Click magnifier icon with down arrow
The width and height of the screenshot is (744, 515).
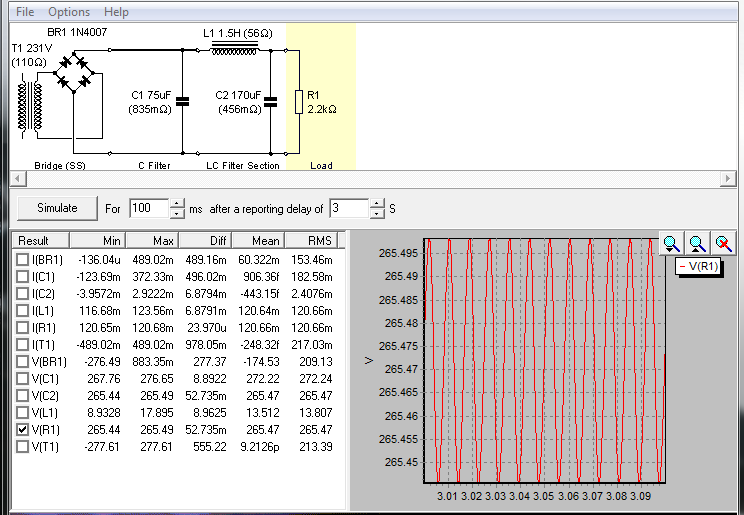[x=671, y=244]
